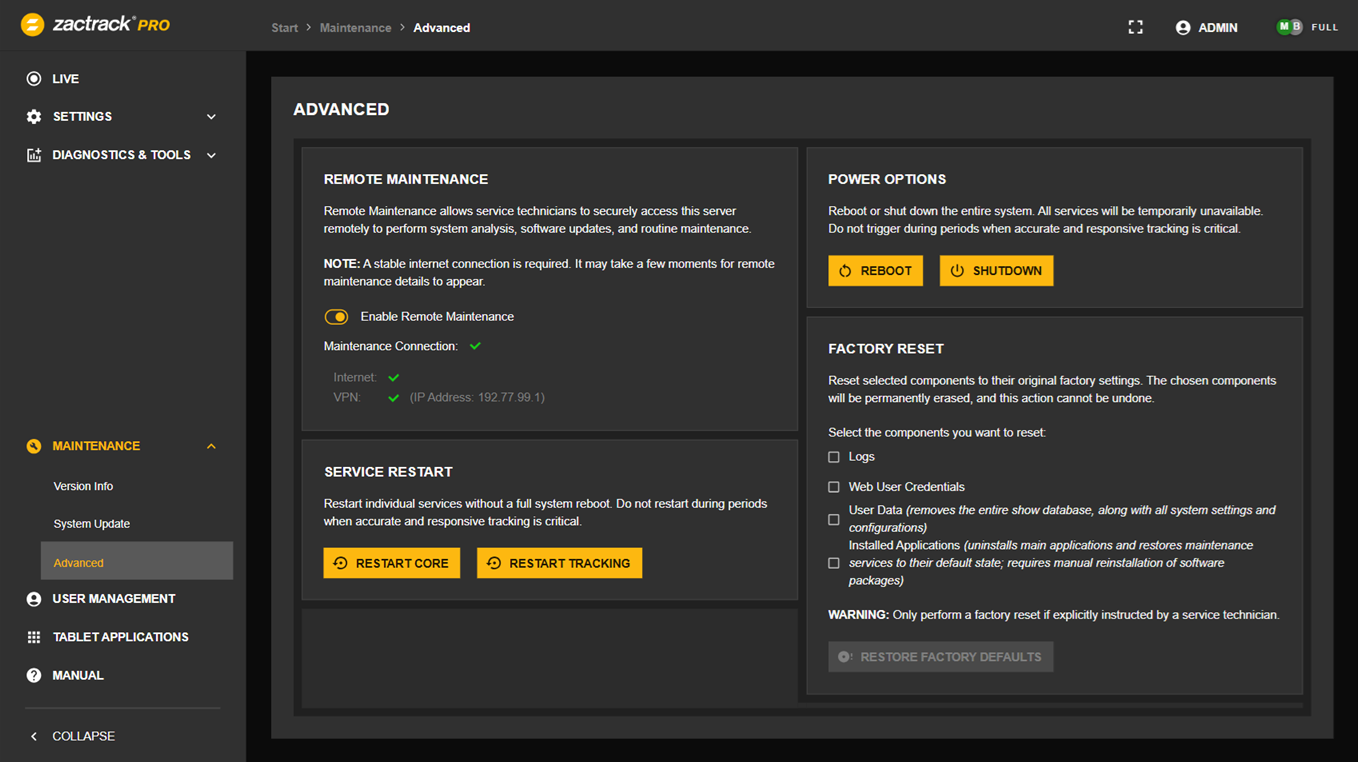1358x762 pixels.
Task: Open Tablet Applications section
Action: point(123,637)
